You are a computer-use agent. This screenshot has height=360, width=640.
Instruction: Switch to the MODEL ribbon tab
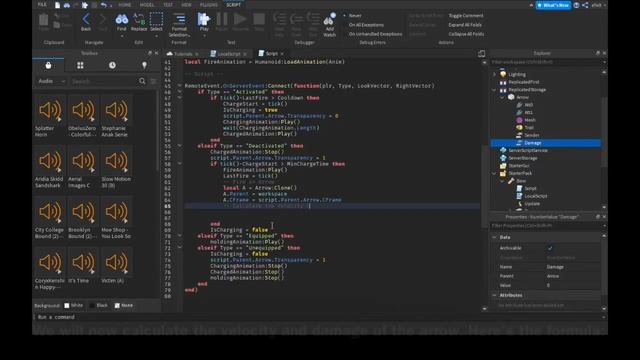(x=147, y=5)
